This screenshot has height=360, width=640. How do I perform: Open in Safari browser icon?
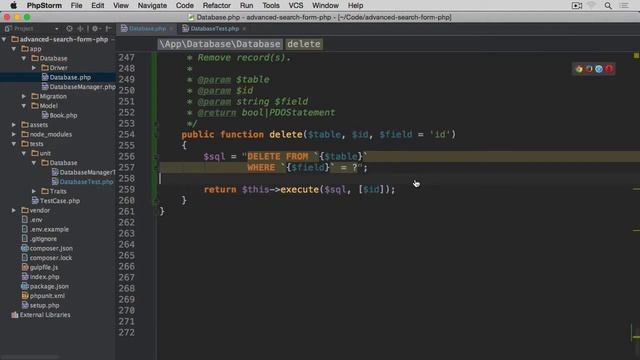tap(599, 69)
